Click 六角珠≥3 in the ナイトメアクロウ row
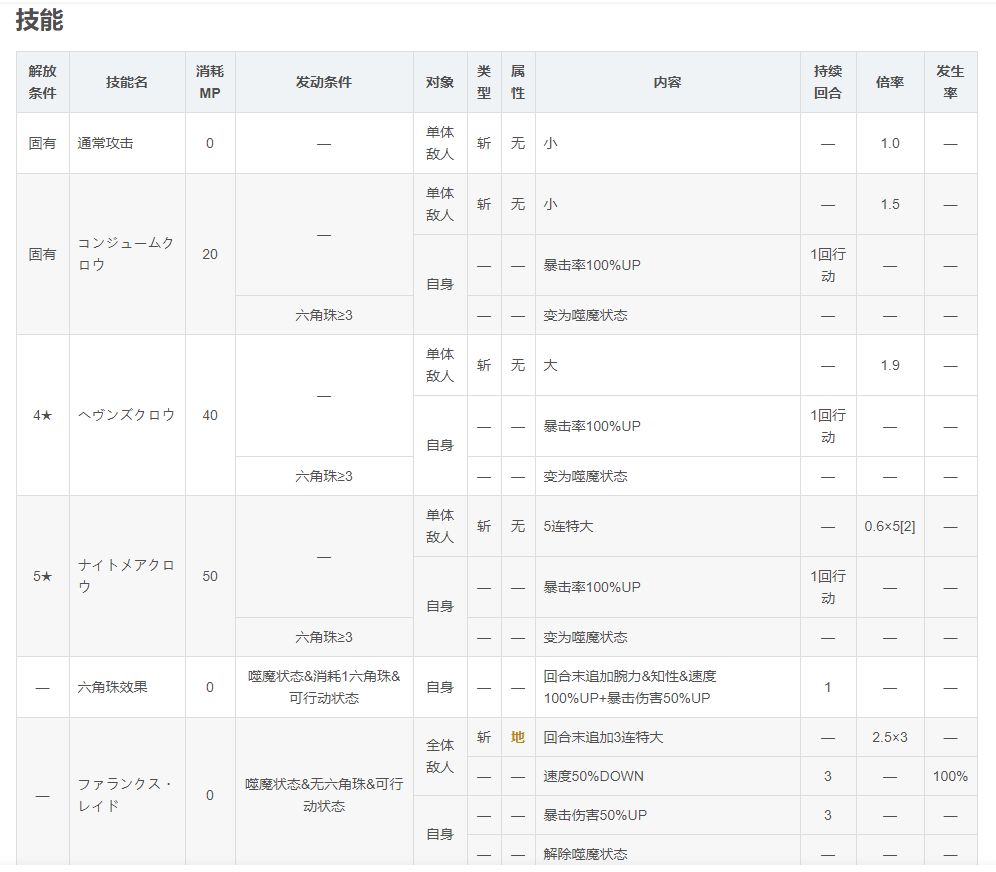 coord(324,637)
